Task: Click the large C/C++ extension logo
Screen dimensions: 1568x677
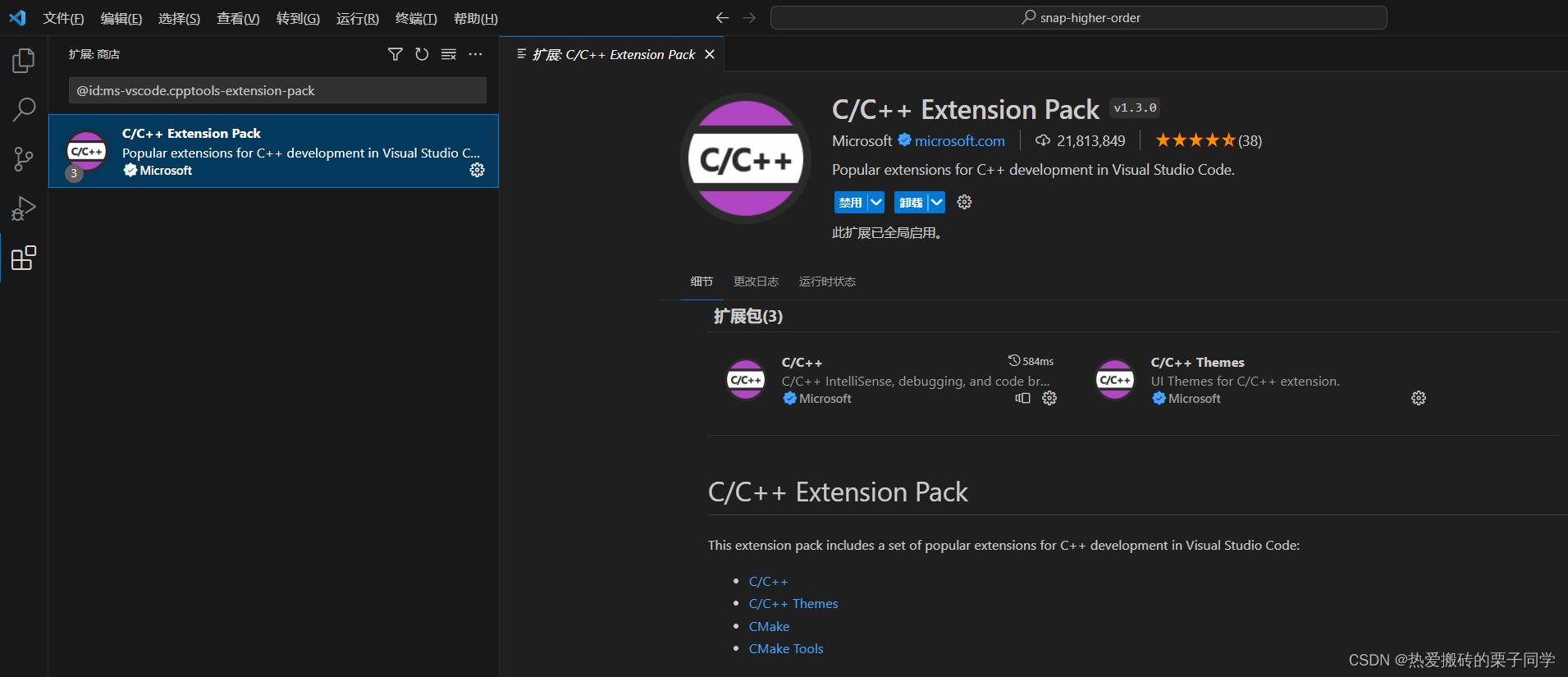Action: pos(745,158)
